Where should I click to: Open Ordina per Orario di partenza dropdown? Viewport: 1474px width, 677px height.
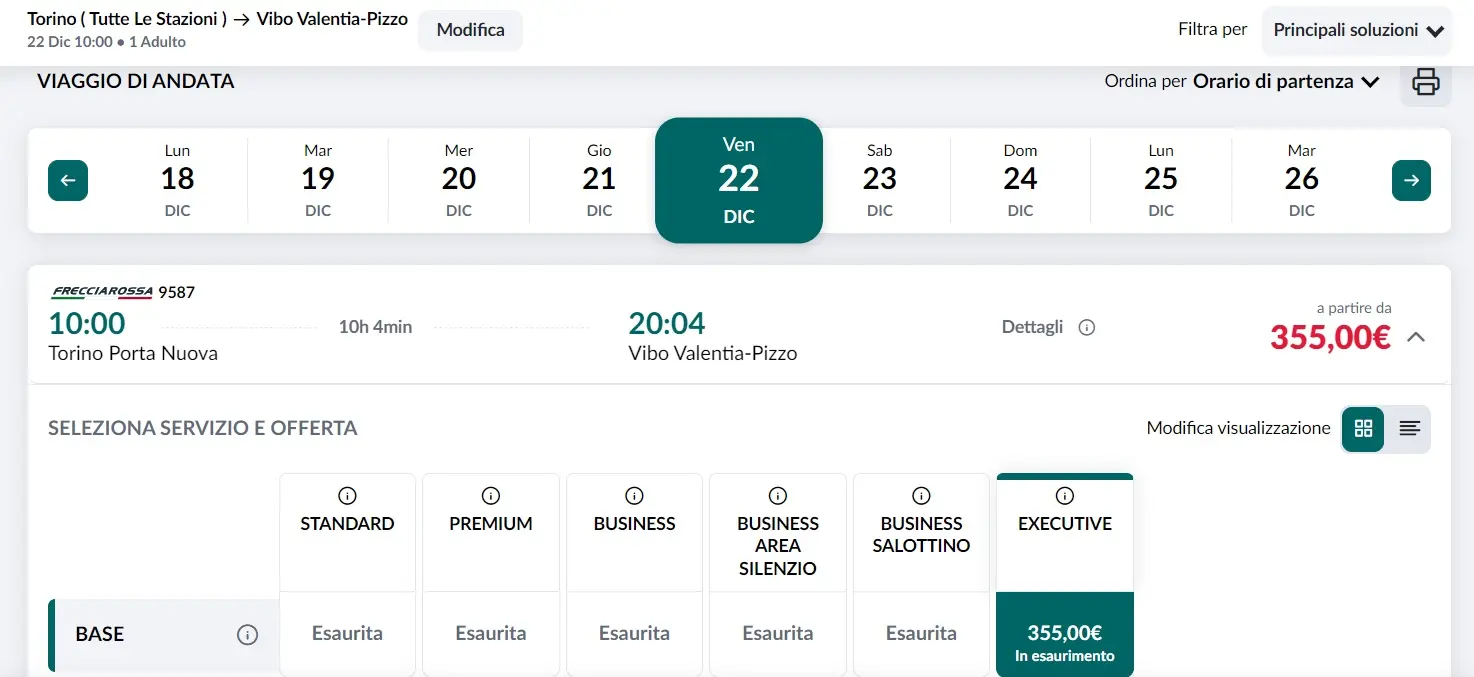pyautogui.click(x=1285, y=82)
